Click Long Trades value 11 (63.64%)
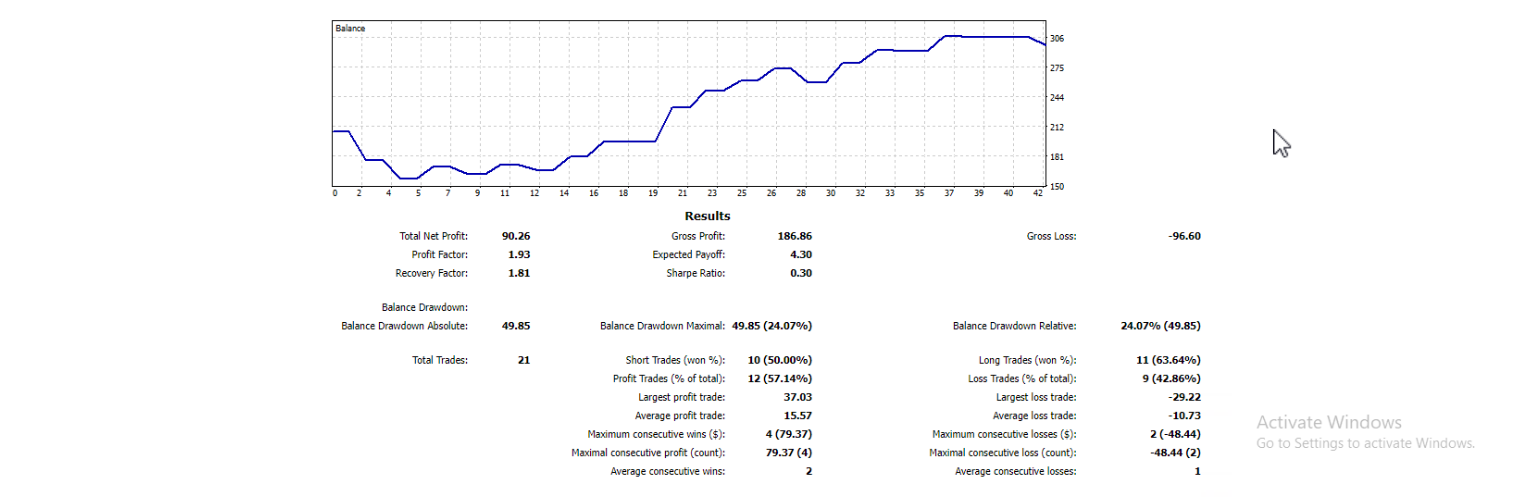The height and width of the screenshot is (497, 1521). [1168, 360]
